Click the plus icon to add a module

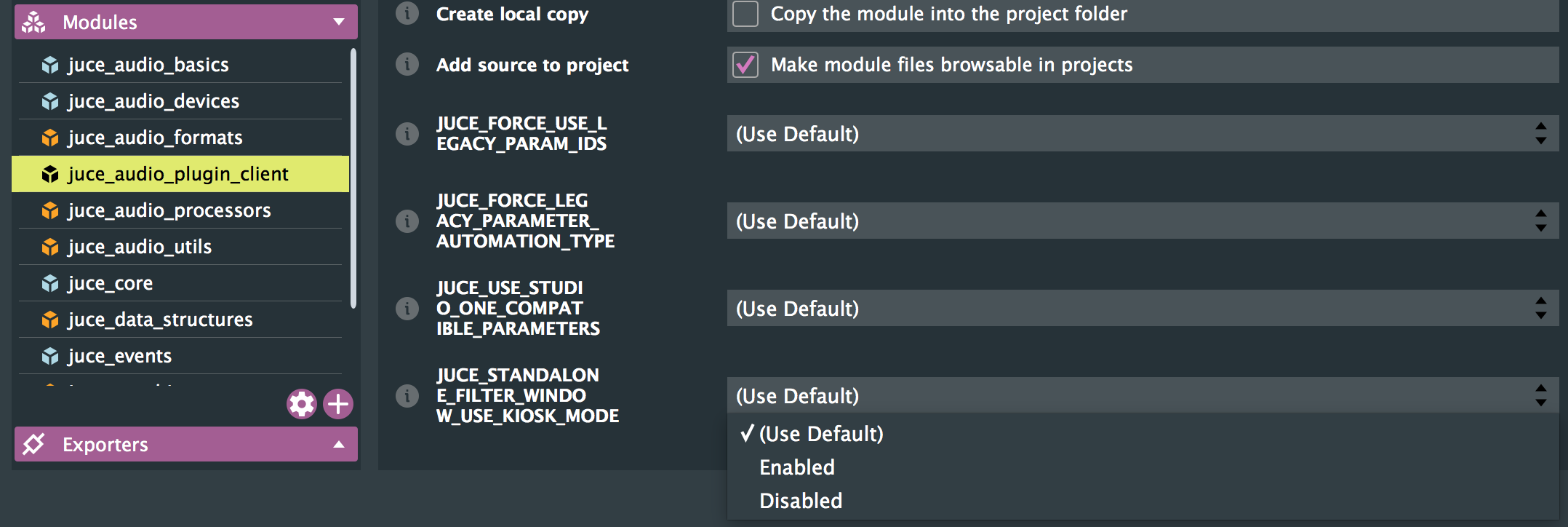click(x=338, y=404)
